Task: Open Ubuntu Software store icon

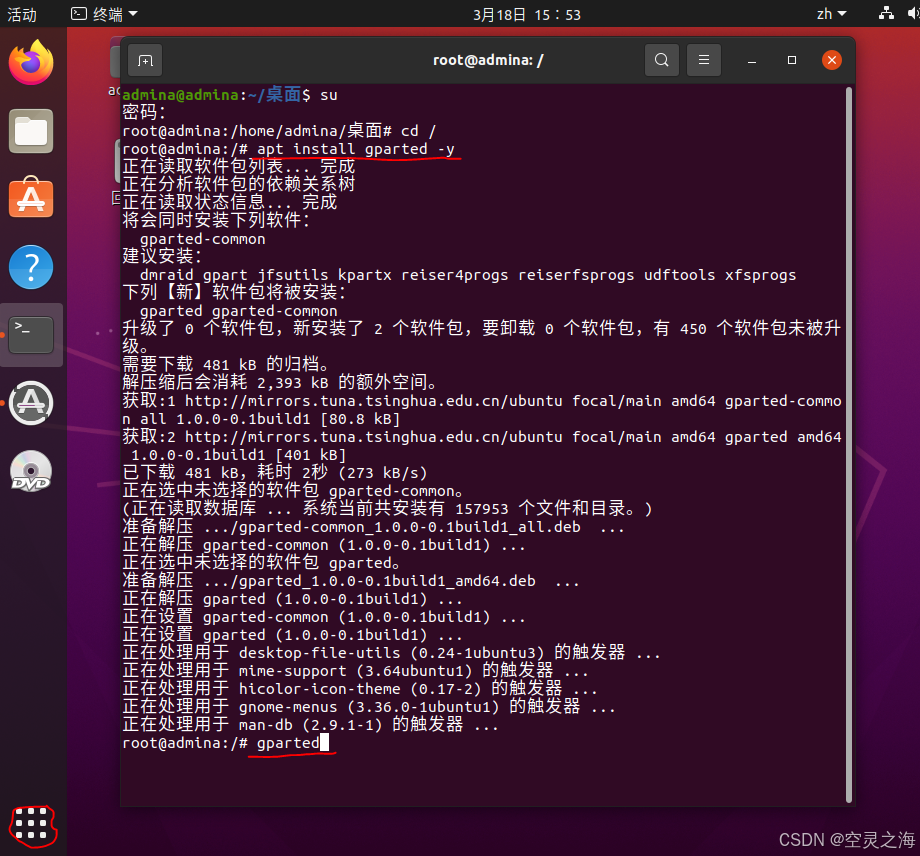Action: coord(31,198)
